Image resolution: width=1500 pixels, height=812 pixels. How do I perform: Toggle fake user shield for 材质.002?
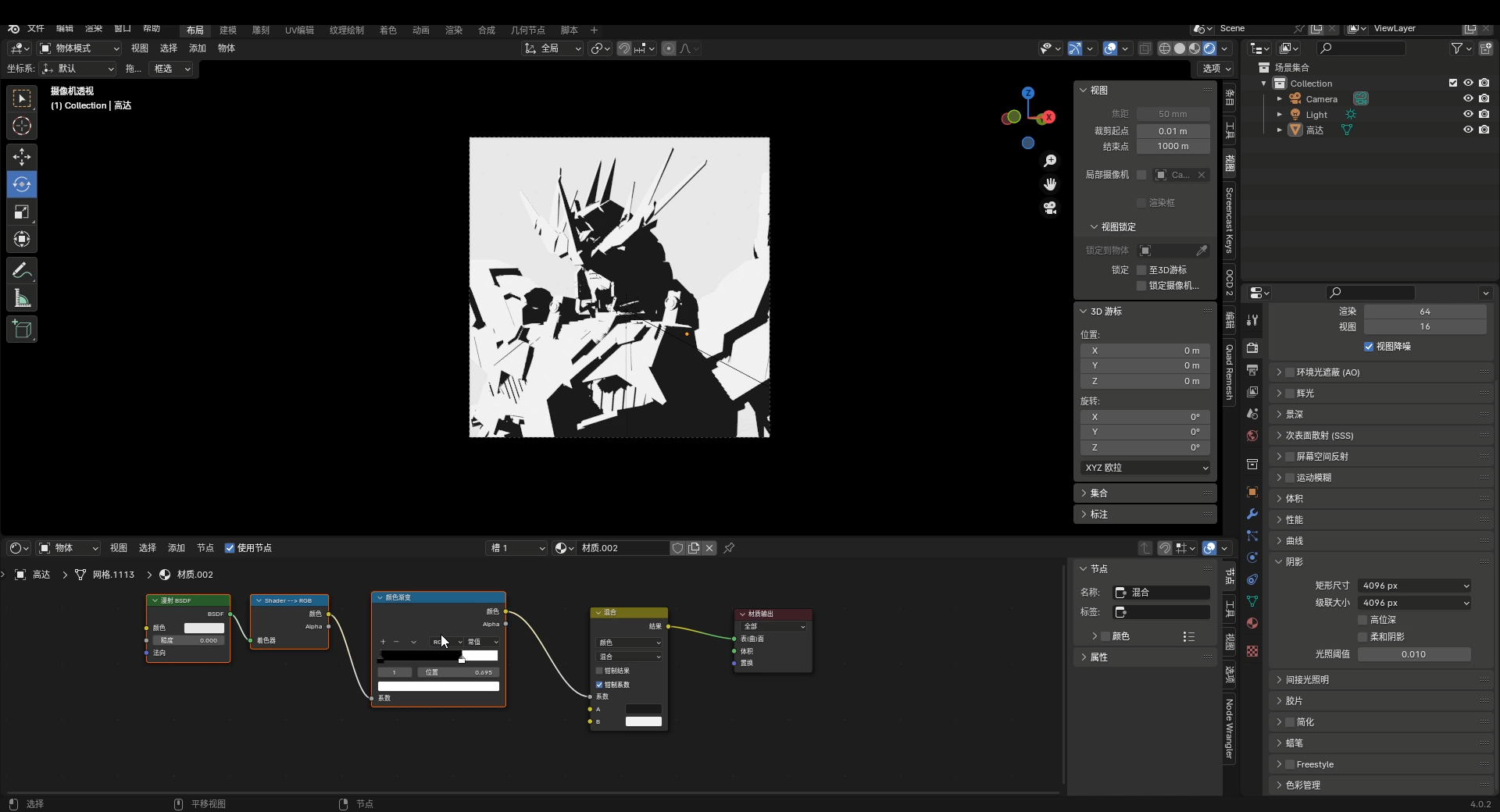click(678, 548)
